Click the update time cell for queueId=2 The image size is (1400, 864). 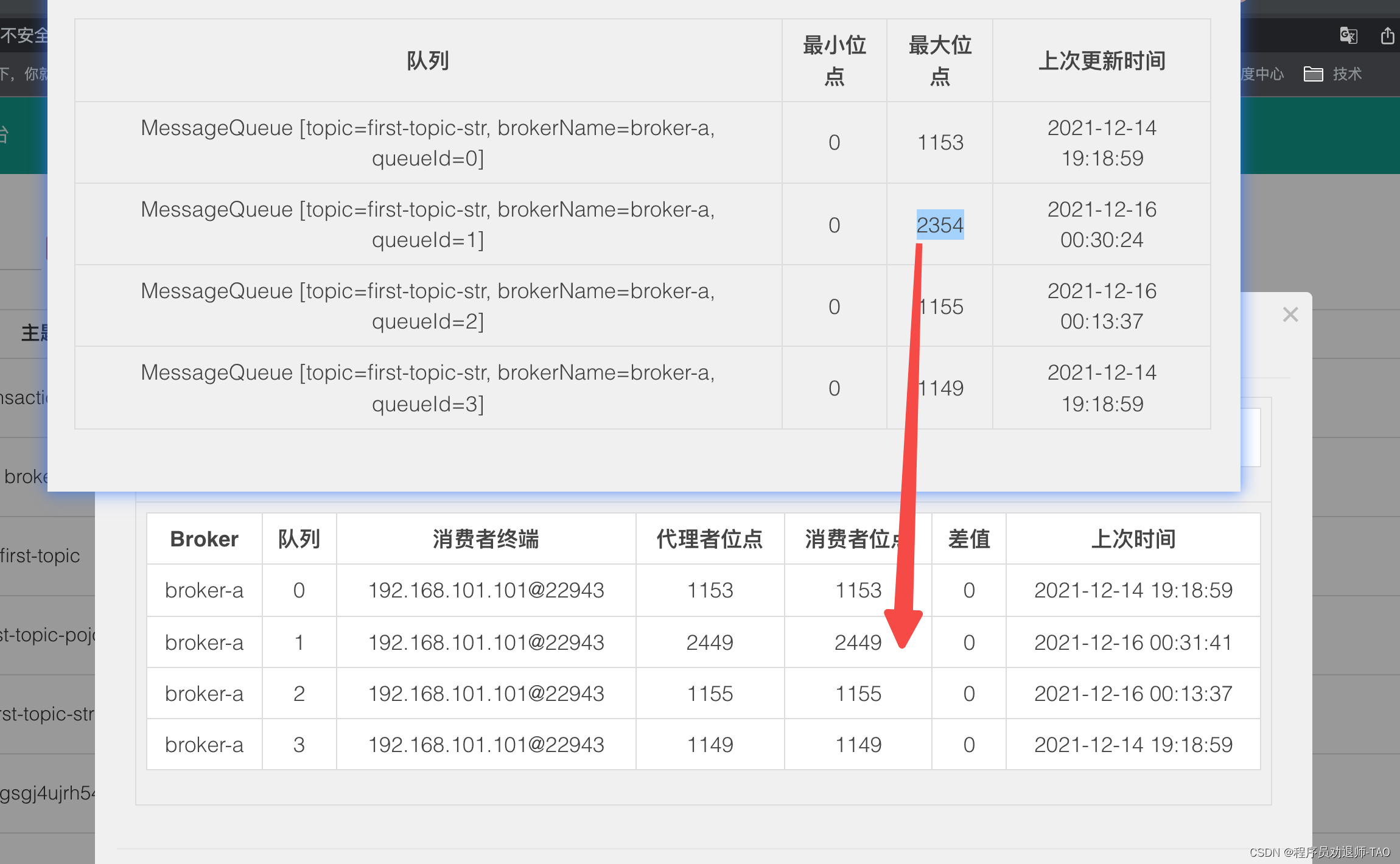click(x=1102, y=306)
